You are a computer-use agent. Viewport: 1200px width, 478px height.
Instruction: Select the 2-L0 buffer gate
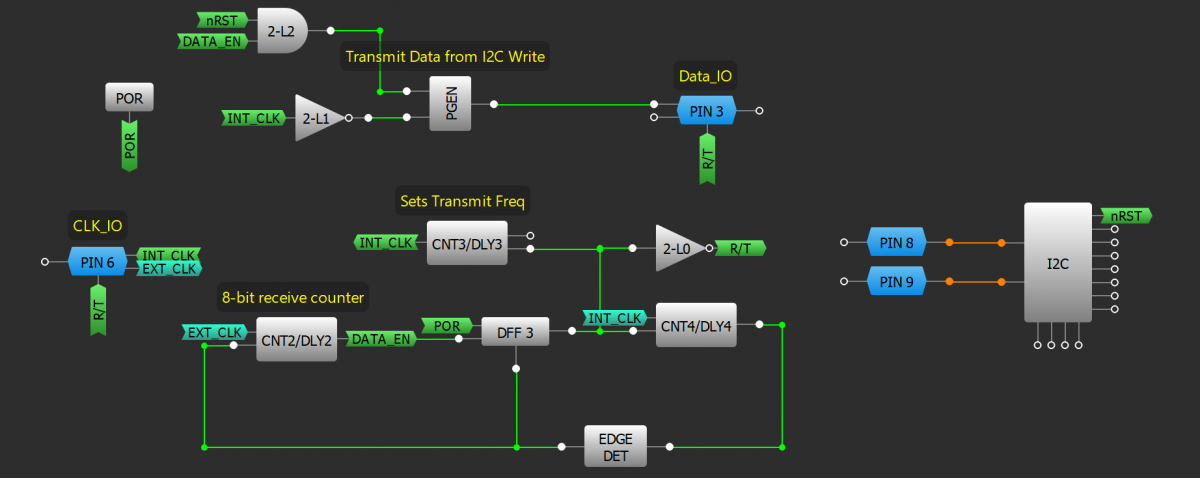(x=678, y=247)
